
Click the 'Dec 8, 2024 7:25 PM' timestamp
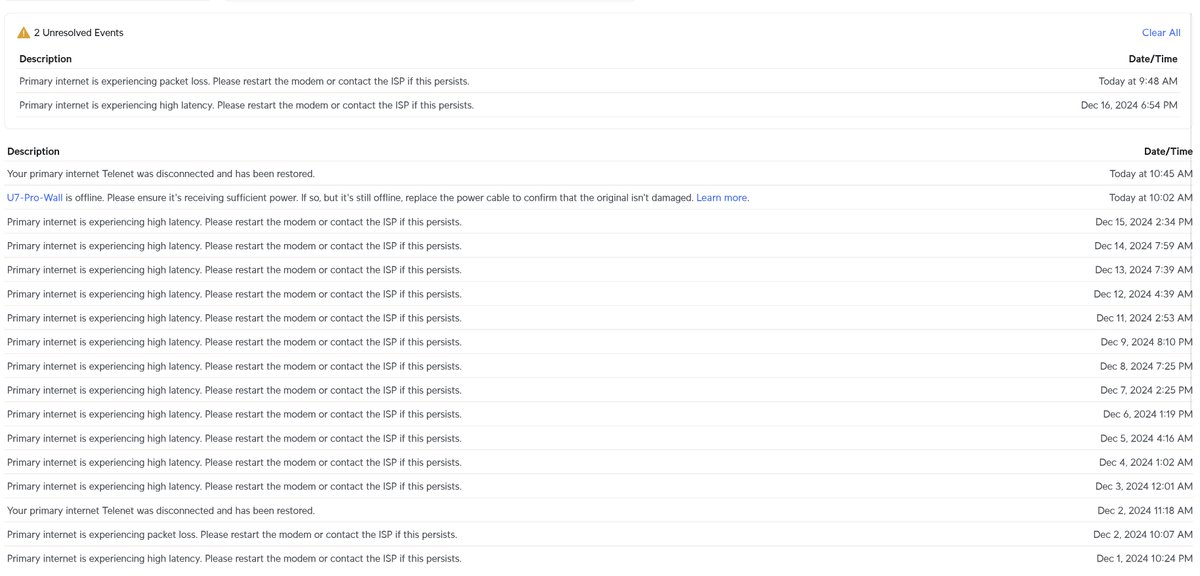click(1147, 366)
